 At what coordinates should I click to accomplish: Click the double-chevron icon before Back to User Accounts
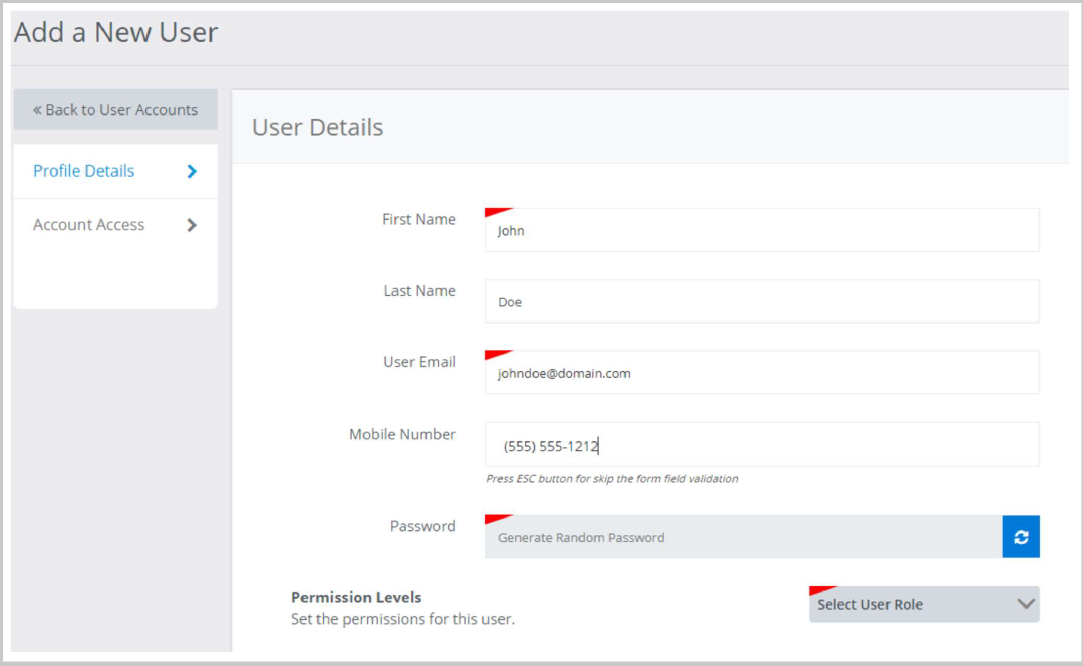(x=38, y=110)
